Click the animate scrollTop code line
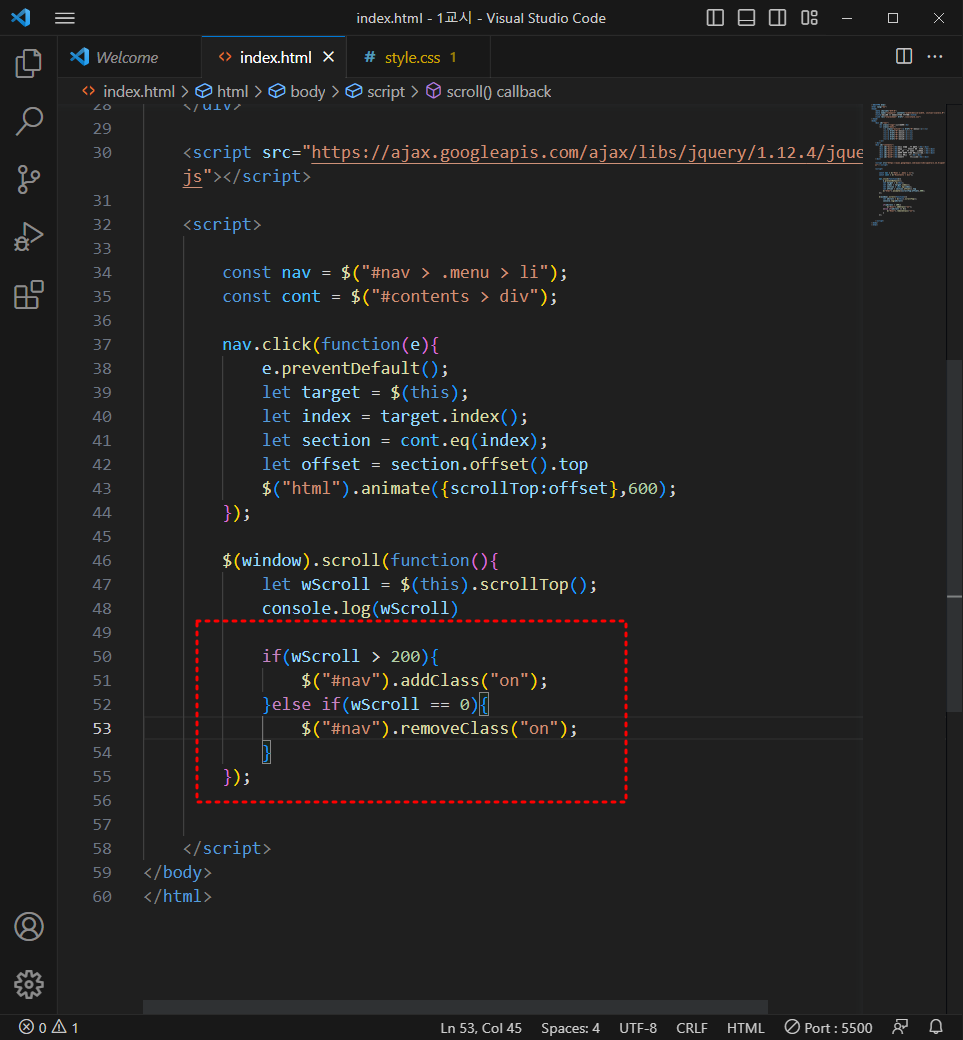Screen dimensions: 963x1040 click(469, 488)
